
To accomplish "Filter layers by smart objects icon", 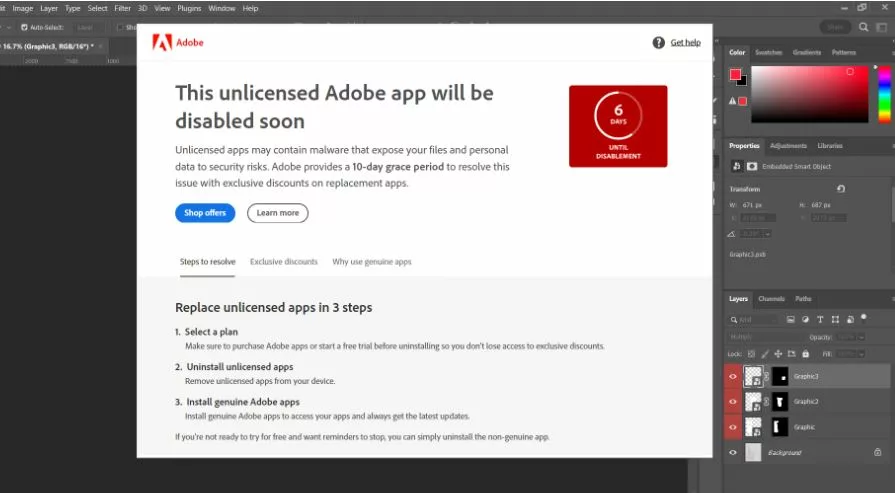I will point(850,320).
